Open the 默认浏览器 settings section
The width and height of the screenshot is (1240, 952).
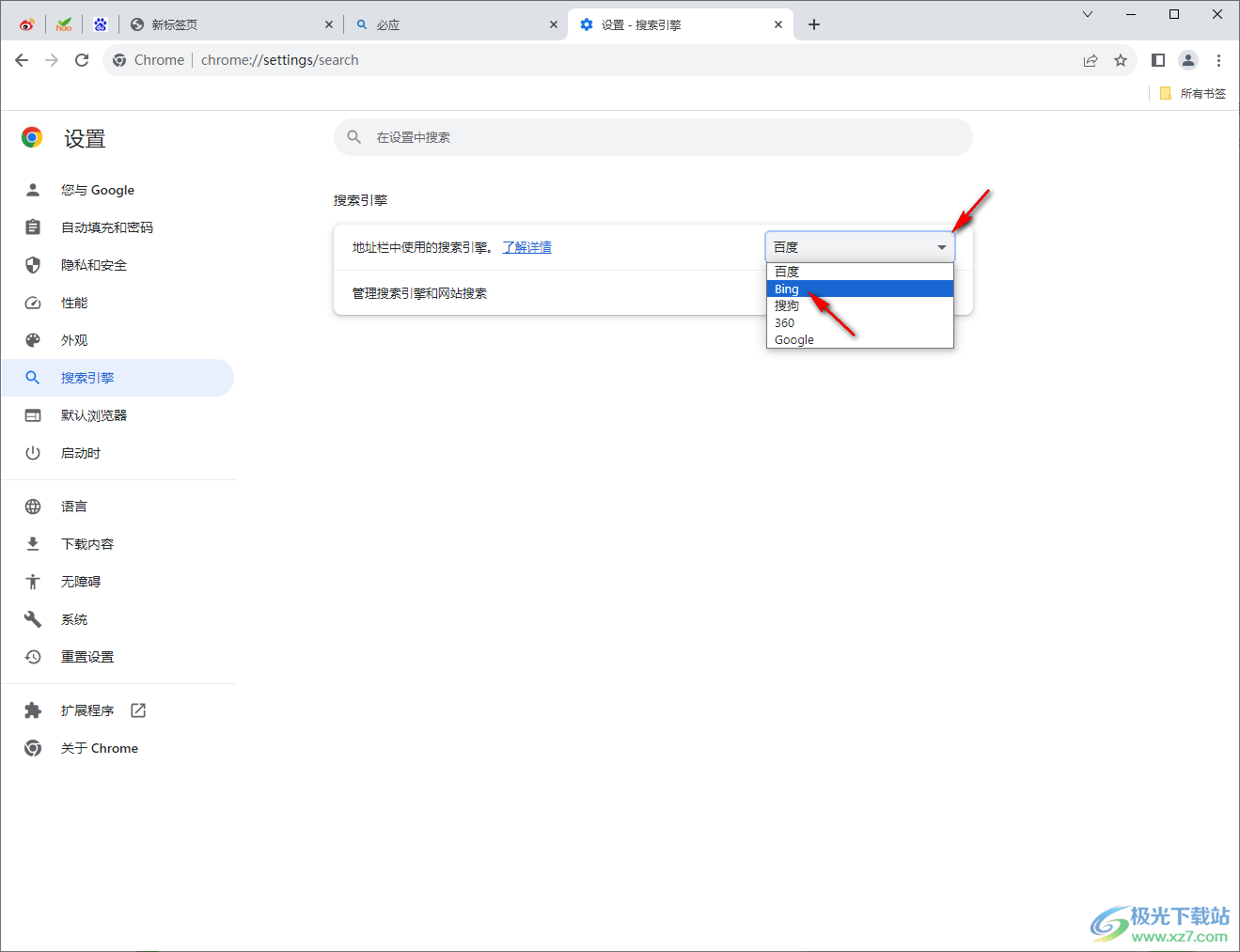point(117,415)
